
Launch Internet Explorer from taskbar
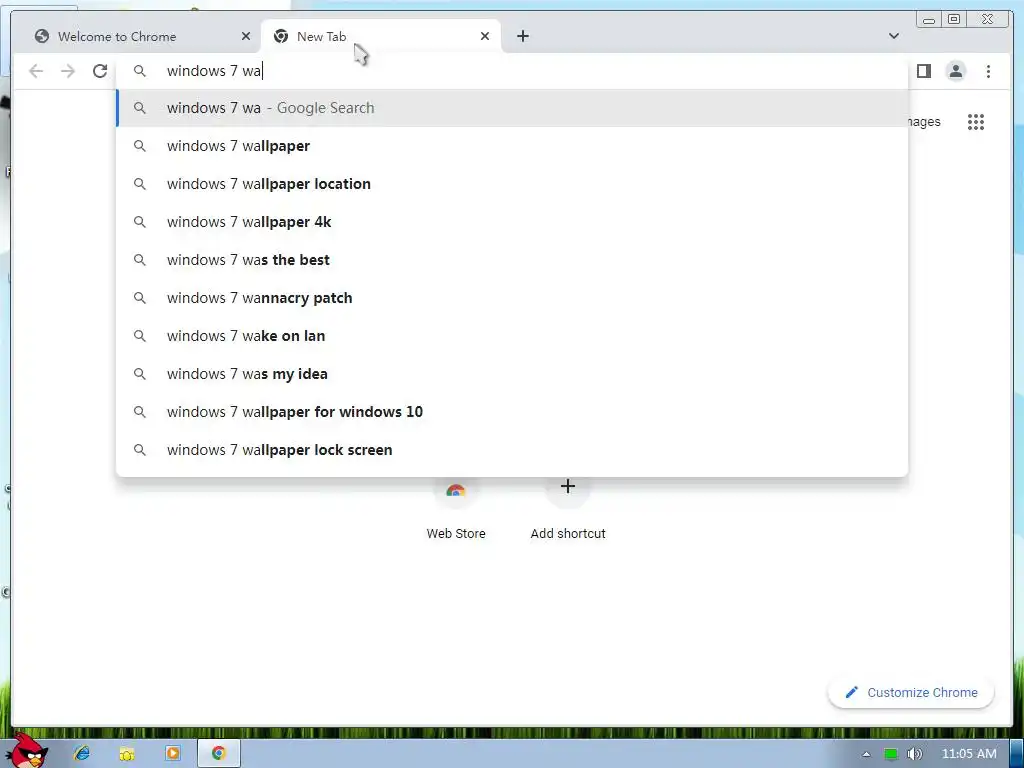coord(82,754)
